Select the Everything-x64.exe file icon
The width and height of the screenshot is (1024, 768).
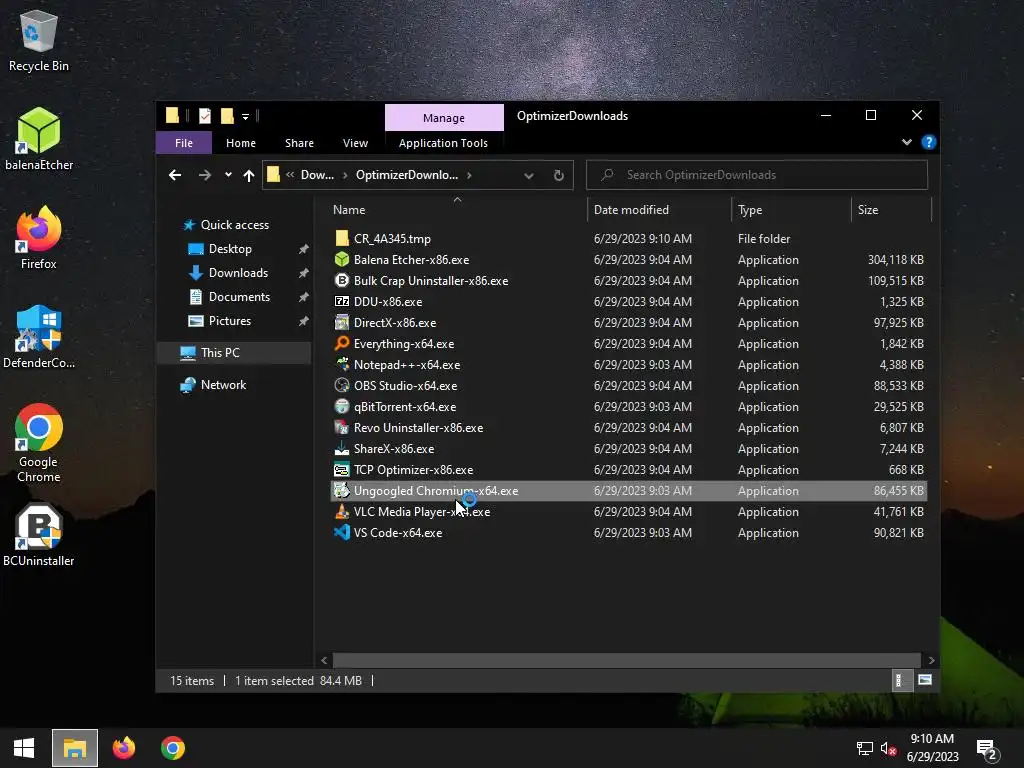click(342, 343)
